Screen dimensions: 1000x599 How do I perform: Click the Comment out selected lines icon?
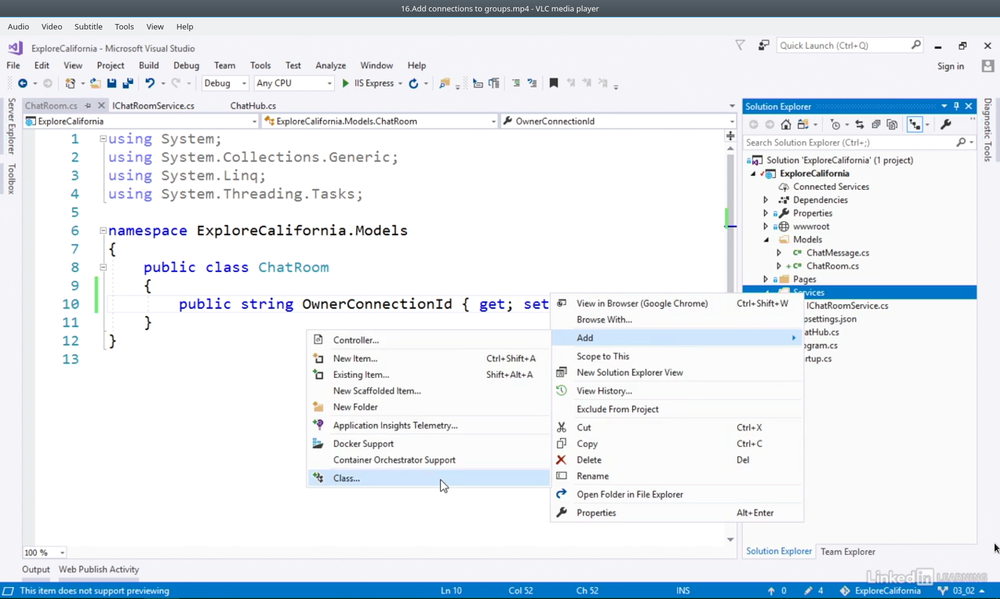point(516,84)
